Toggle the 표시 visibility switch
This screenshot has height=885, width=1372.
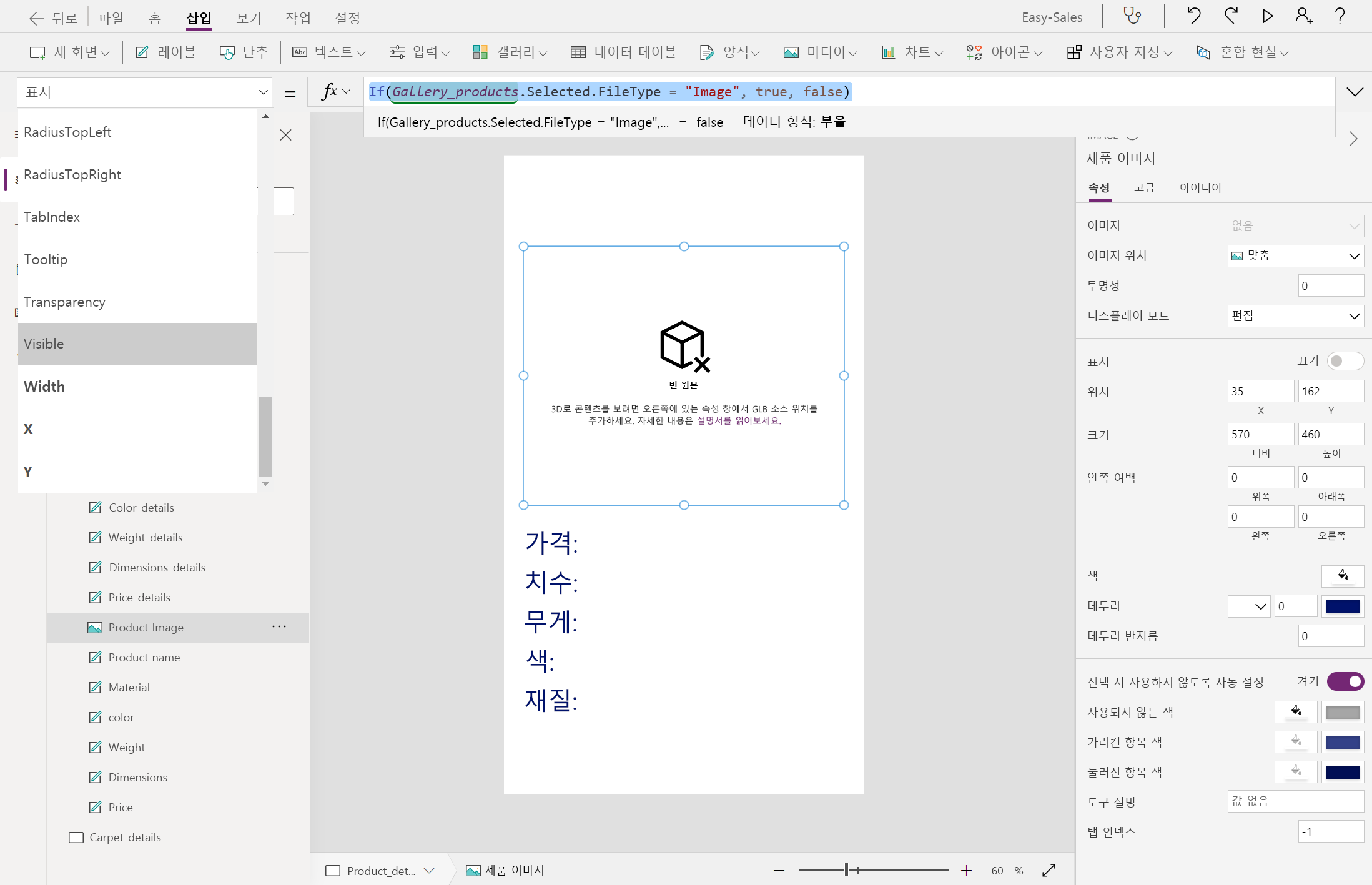[1345, 361]
